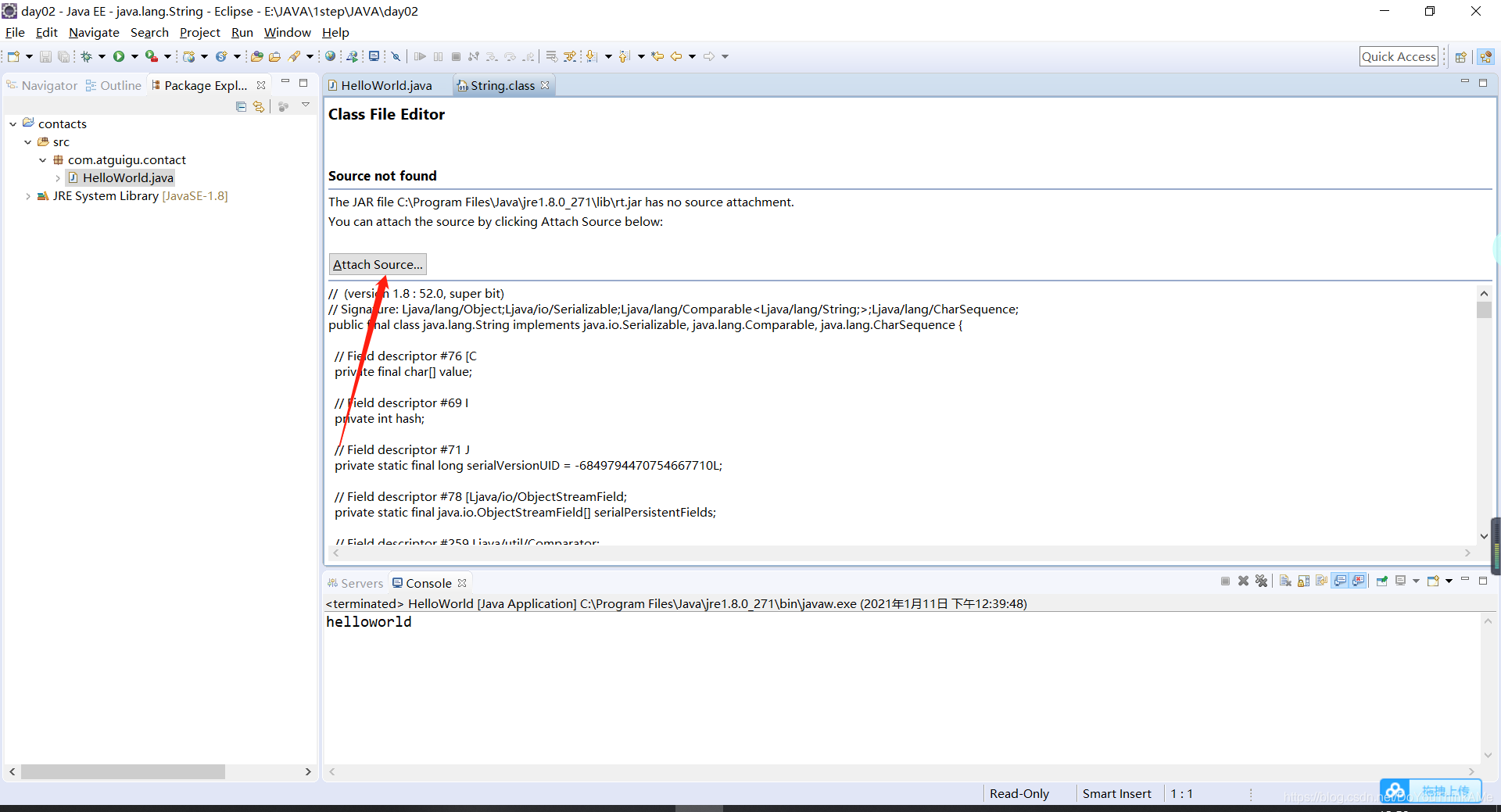Image resolution: width=1501 pixels, height=812 pixels.
Task: Switch to the Java EE perspective icon
Action: pyautogui.click(x=1485, y=56)
